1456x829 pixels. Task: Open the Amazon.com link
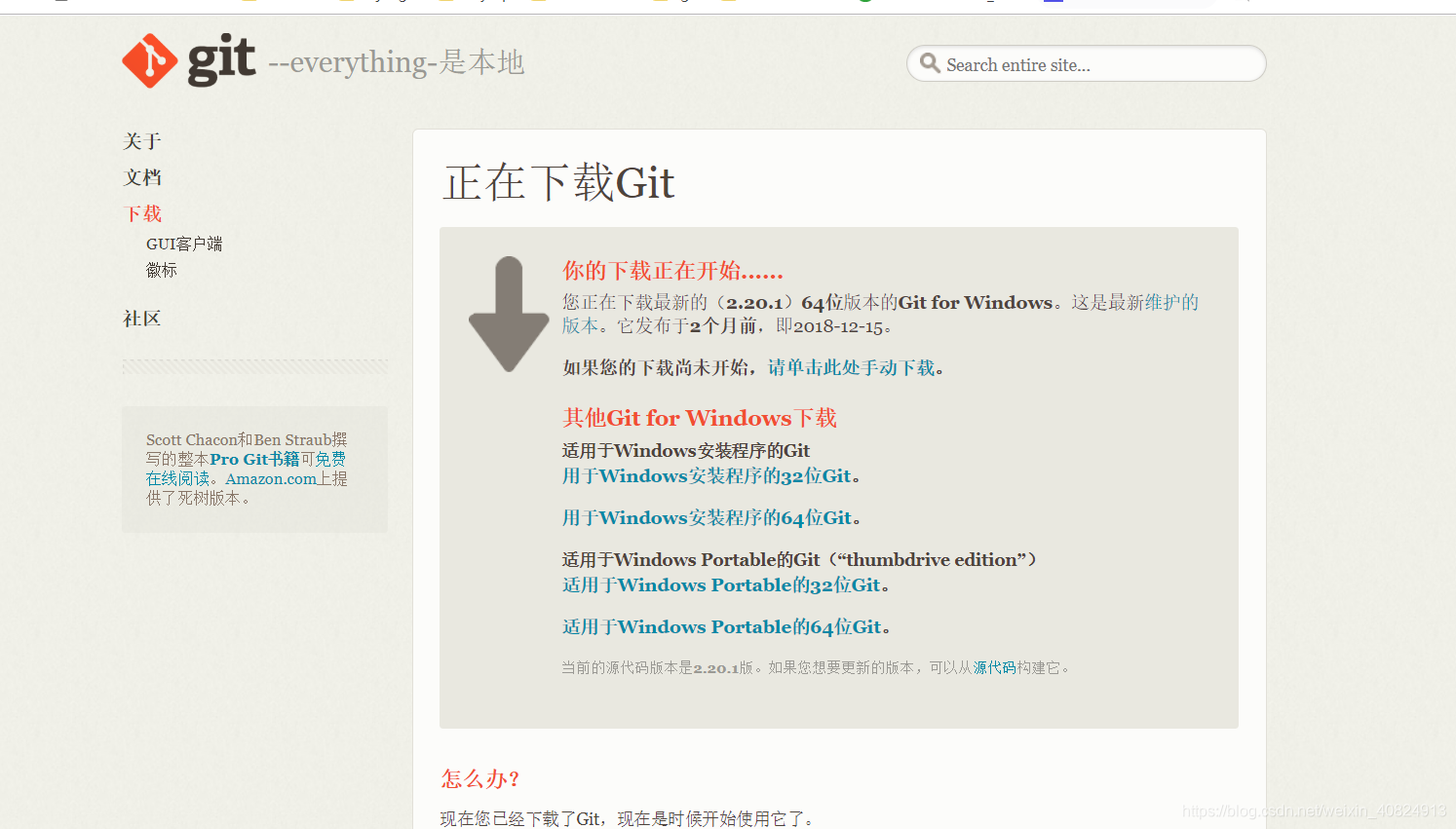click(271, 478)
